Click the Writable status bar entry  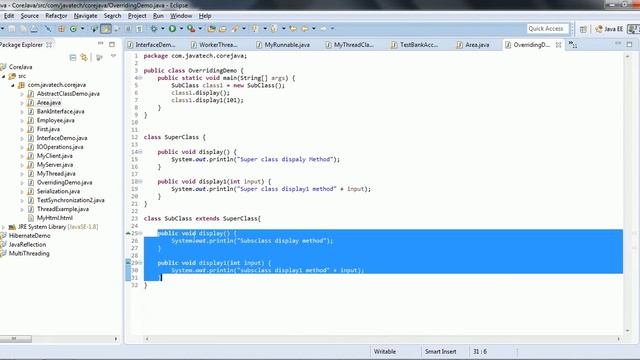pos(385,351)
